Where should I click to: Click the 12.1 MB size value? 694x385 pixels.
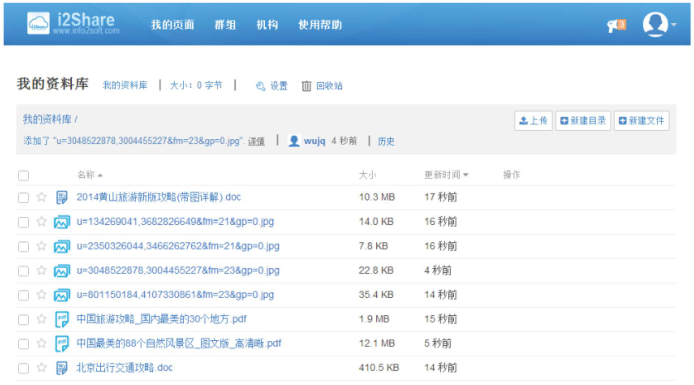[377, 343]
